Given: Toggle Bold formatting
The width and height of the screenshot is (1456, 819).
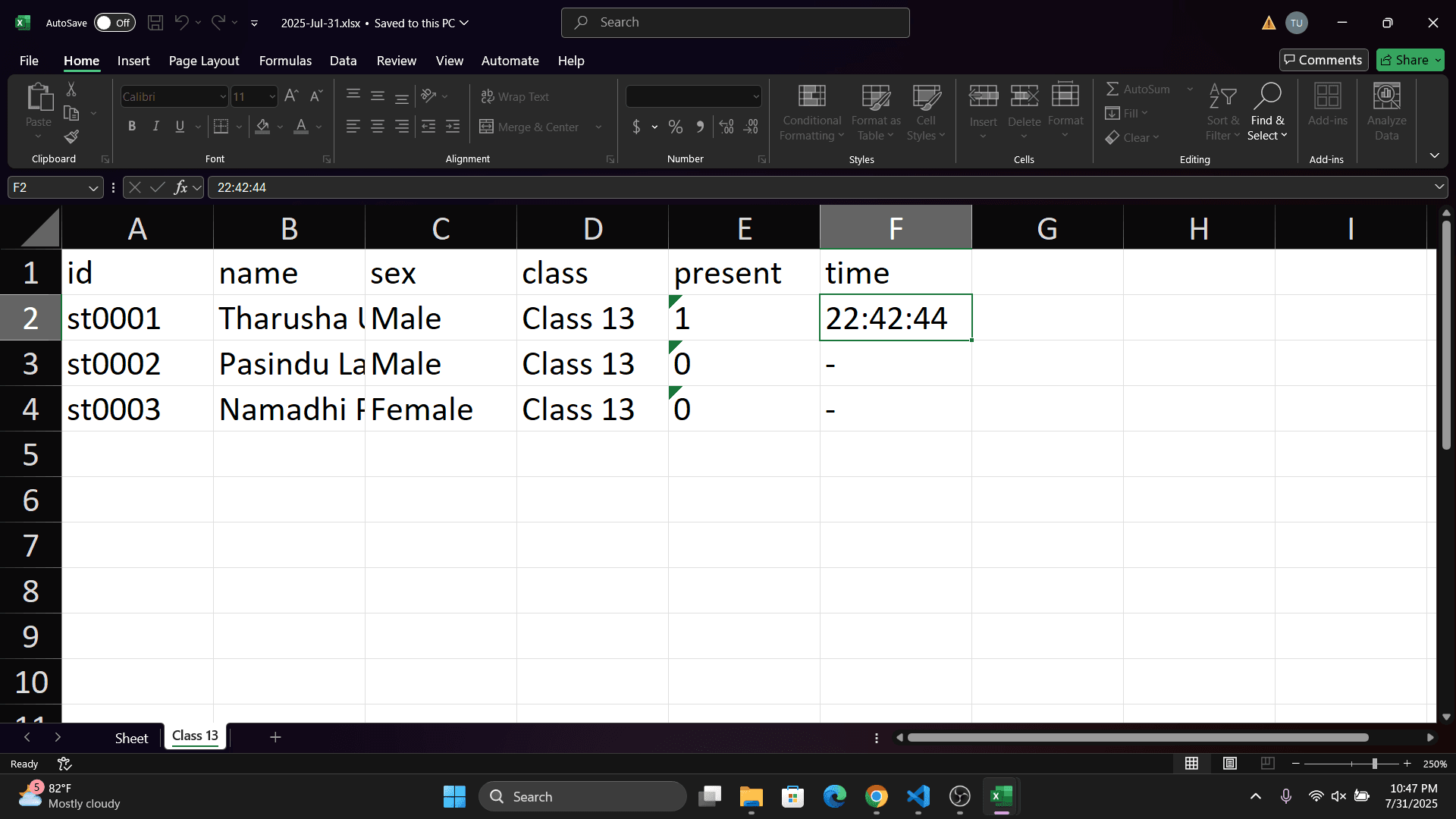Looking at the screenshot, I should point(132,127).
